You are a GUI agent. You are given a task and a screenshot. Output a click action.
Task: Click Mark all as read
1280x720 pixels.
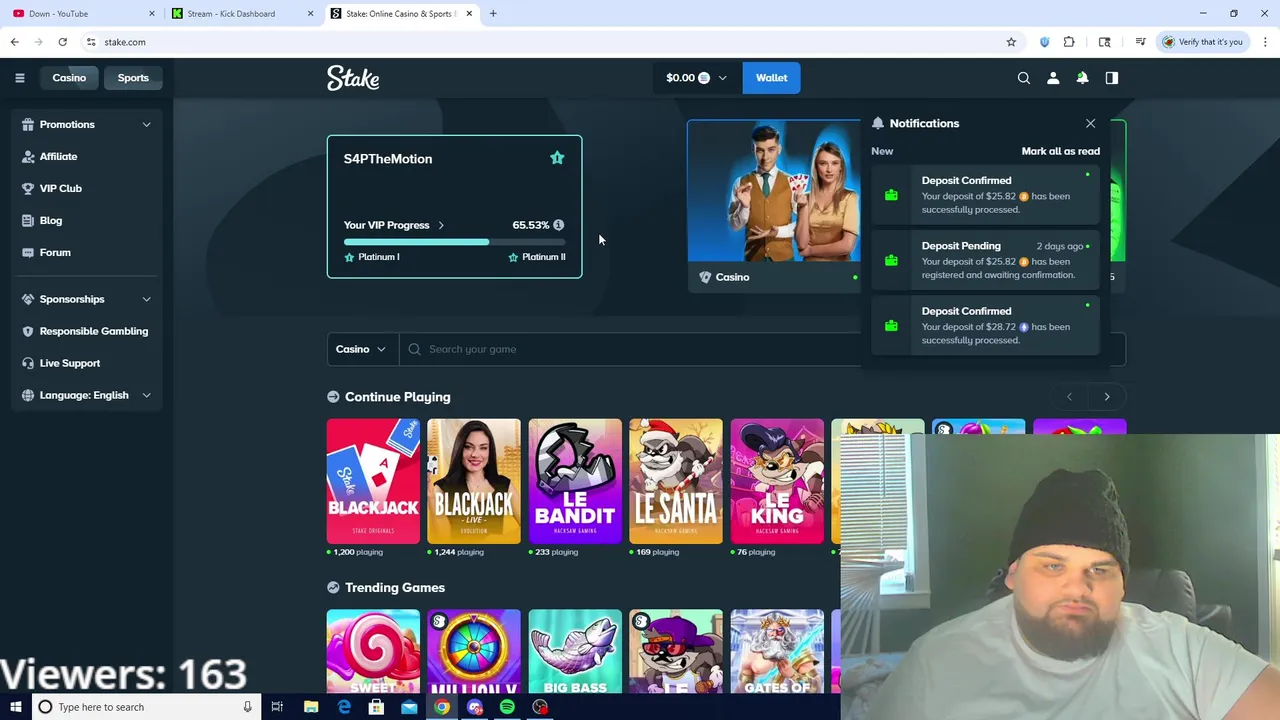click(x=1060, y=151)
